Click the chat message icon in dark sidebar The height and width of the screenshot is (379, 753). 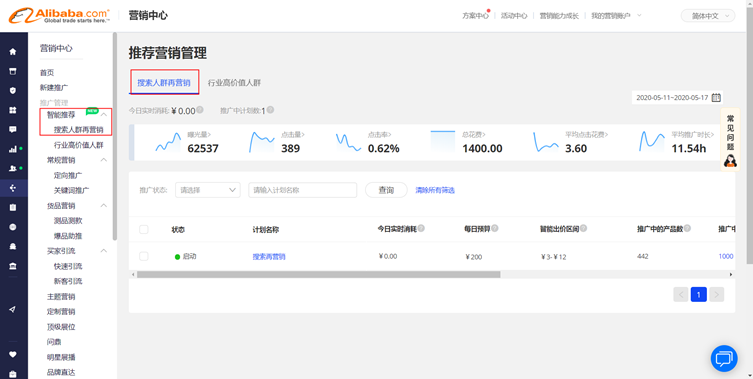click(x=13, y=130)
